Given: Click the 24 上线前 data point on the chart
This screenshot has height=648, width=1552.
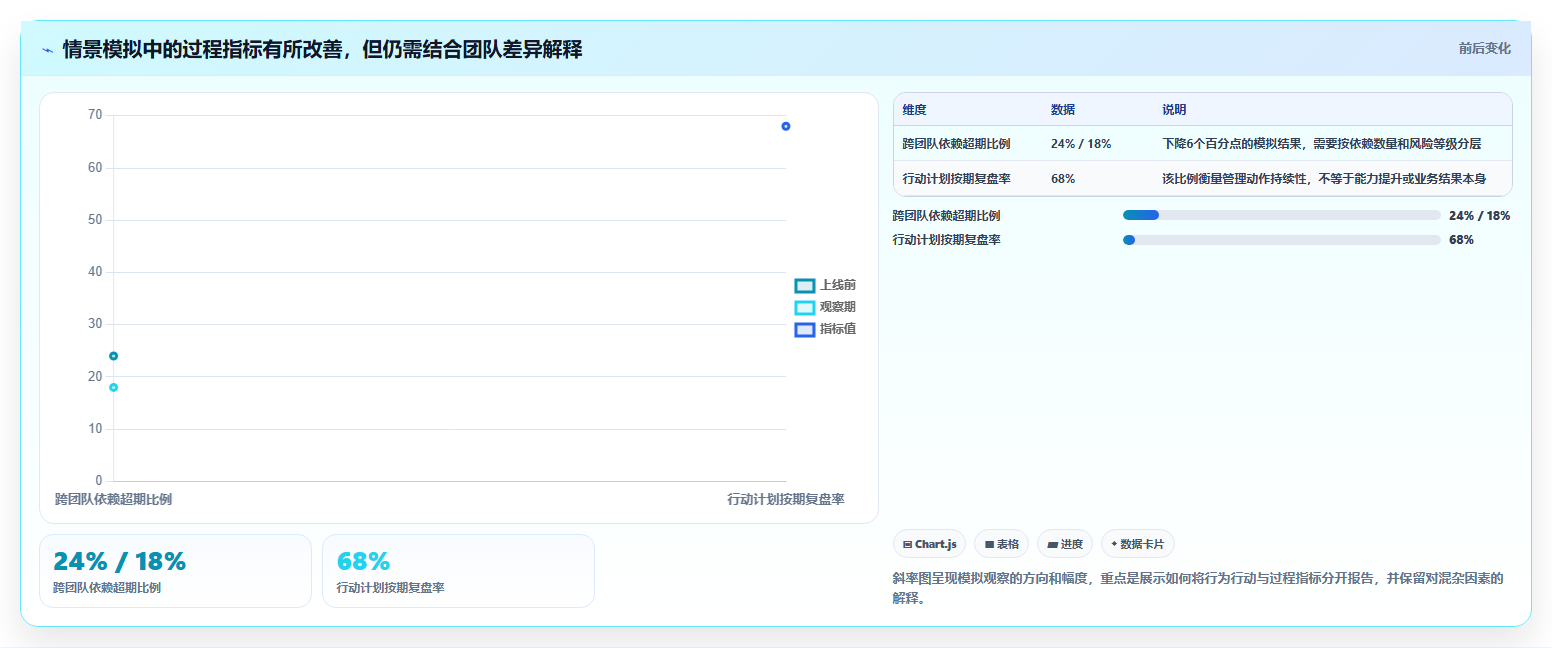Looking at the screenshot, I should 113,356.
